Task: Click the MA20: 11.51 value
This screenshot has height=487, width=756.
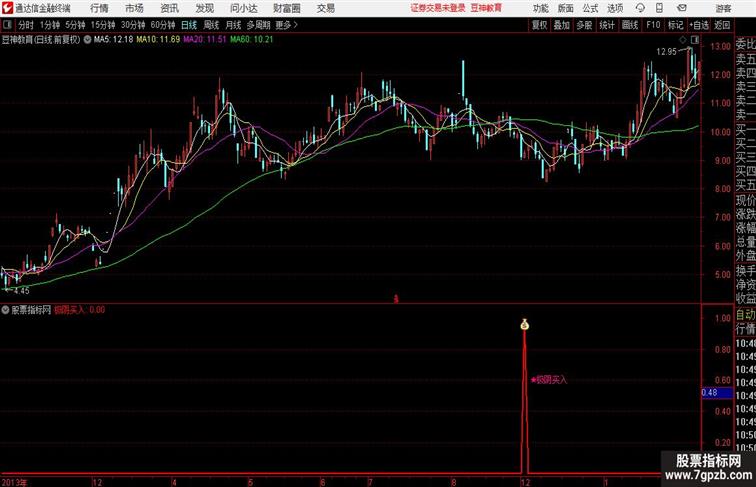Action: 204,40
